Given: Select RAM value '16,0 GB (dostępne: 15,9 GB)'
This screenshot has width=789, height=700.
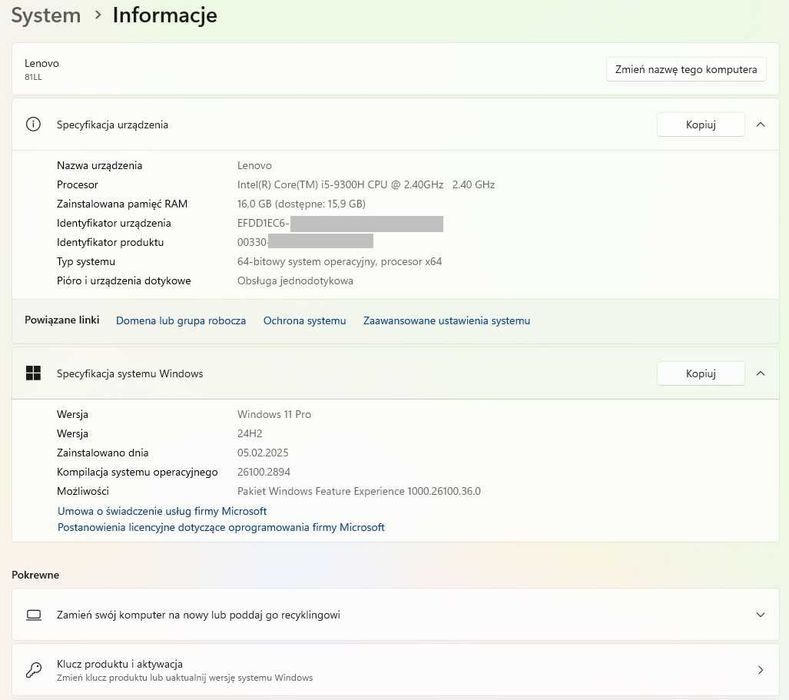Looking at the screenshot, I should pos(301,204).
